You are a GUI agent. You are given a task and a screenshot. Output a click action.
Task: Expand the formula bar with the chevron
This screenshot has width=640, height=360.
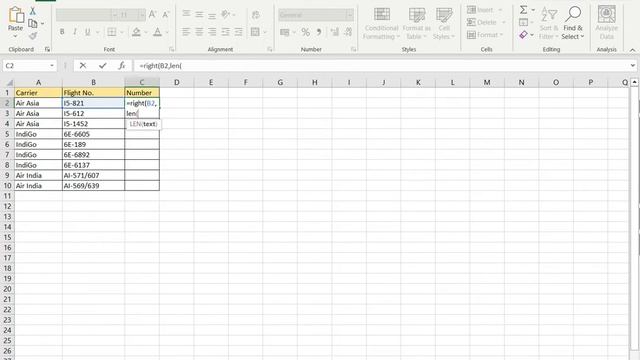(x=633, y=65)
